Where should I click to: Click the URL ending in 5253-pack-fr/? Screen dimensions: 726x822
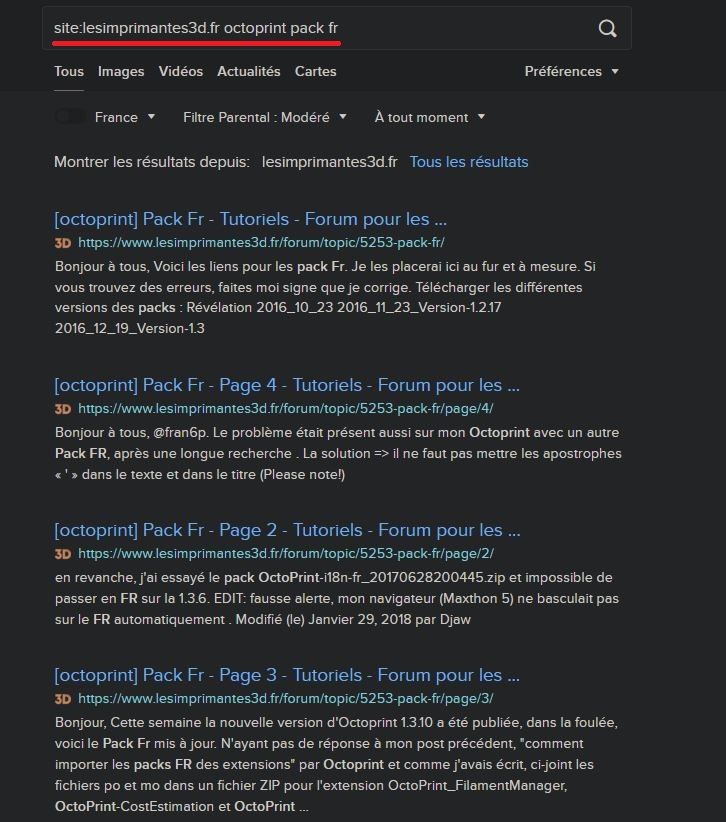pos(261,243)
